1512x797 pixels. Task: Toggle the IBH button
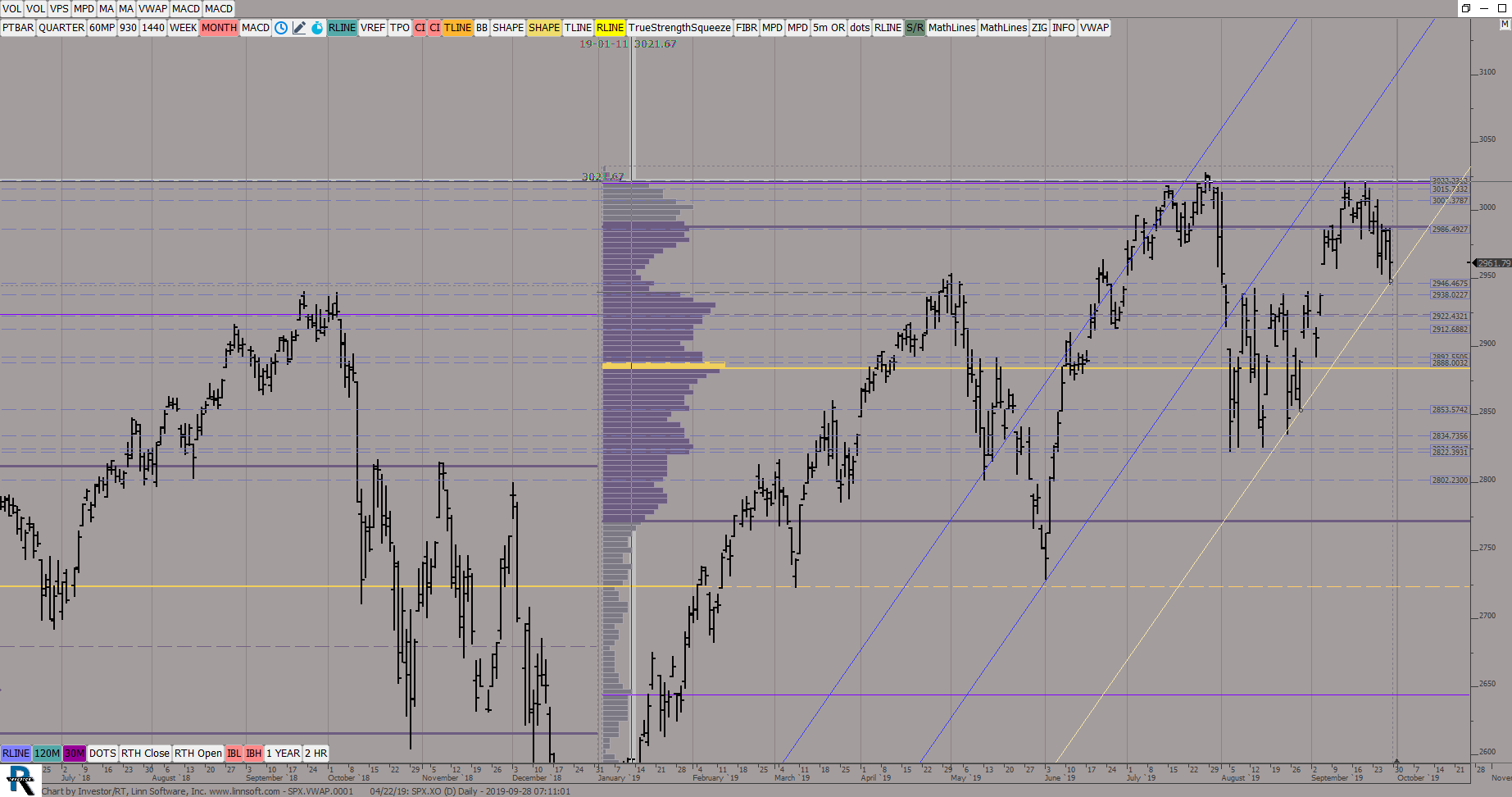[x=254, y=754]
